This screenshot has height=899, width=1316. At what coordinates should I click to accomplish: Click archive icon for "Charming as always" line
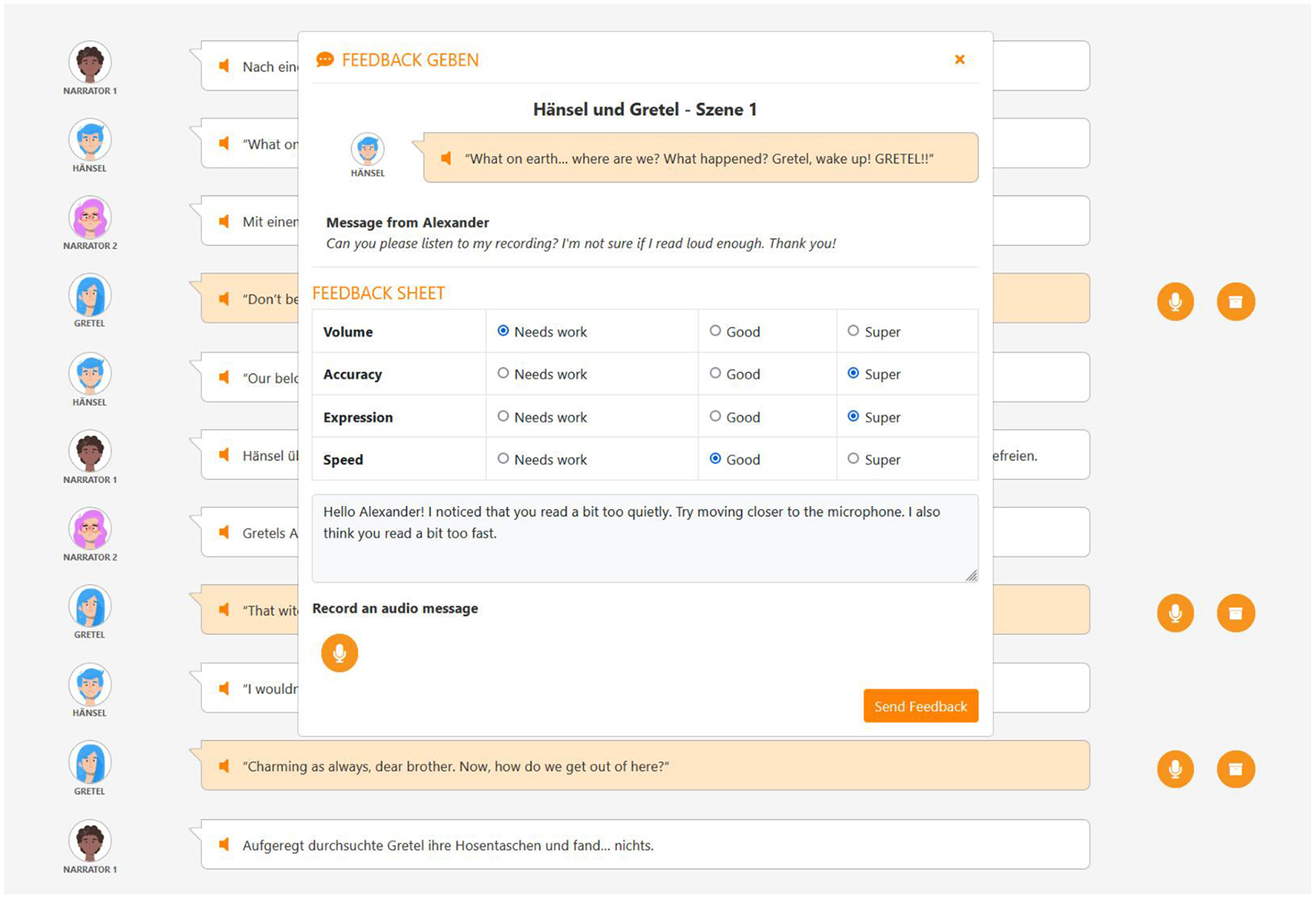click(x=1235, y=769)
